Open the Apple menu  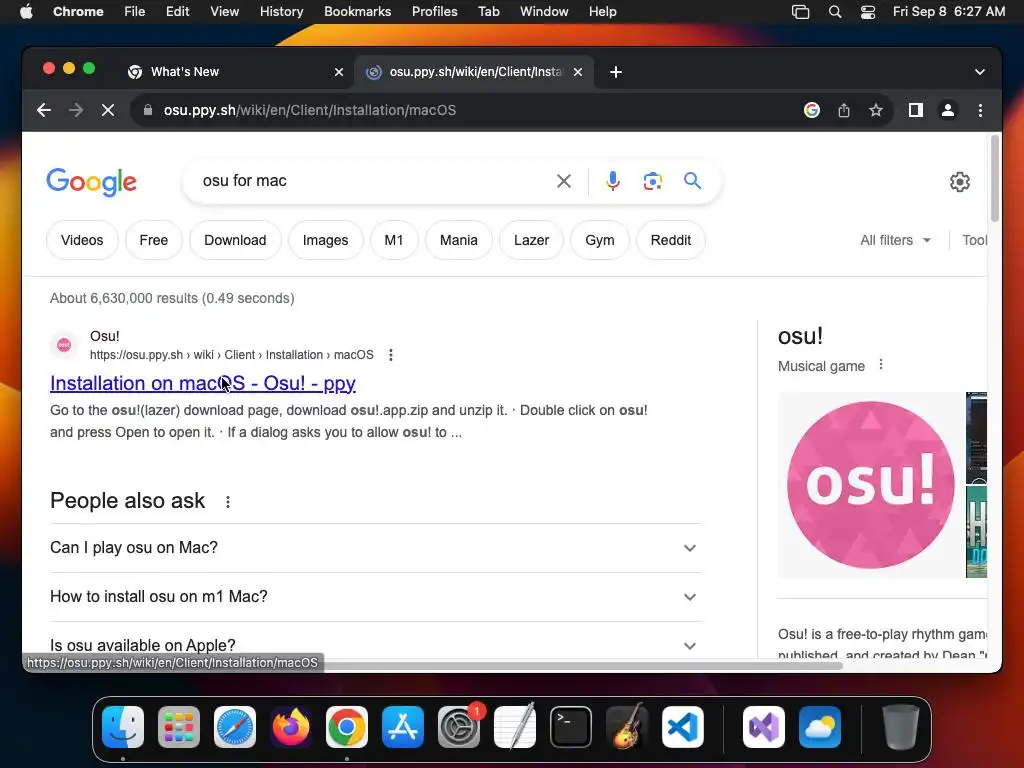click(x=26, y=12)
